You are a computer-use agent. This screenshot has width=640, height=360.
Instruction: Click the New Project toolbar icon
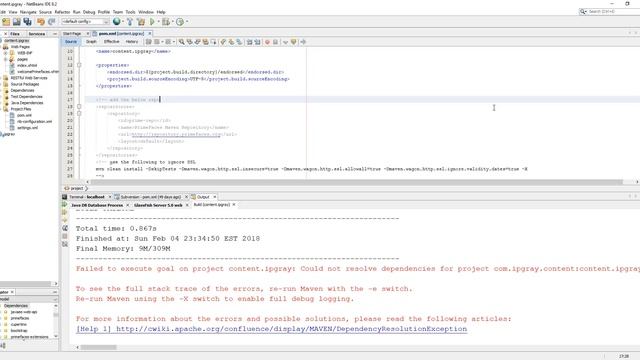click(x=6, y=22)
